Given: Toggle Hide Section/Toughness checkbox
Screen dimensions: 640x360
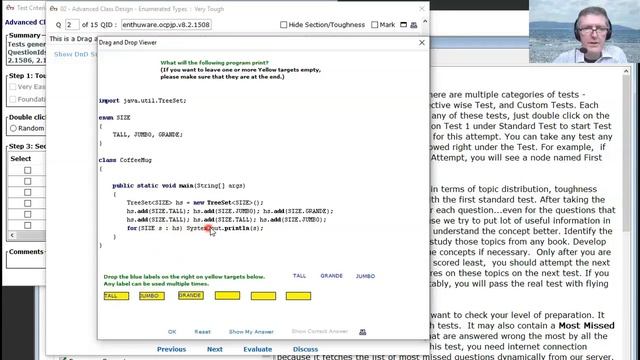Looking at the screenshot, I should point(284,24).
